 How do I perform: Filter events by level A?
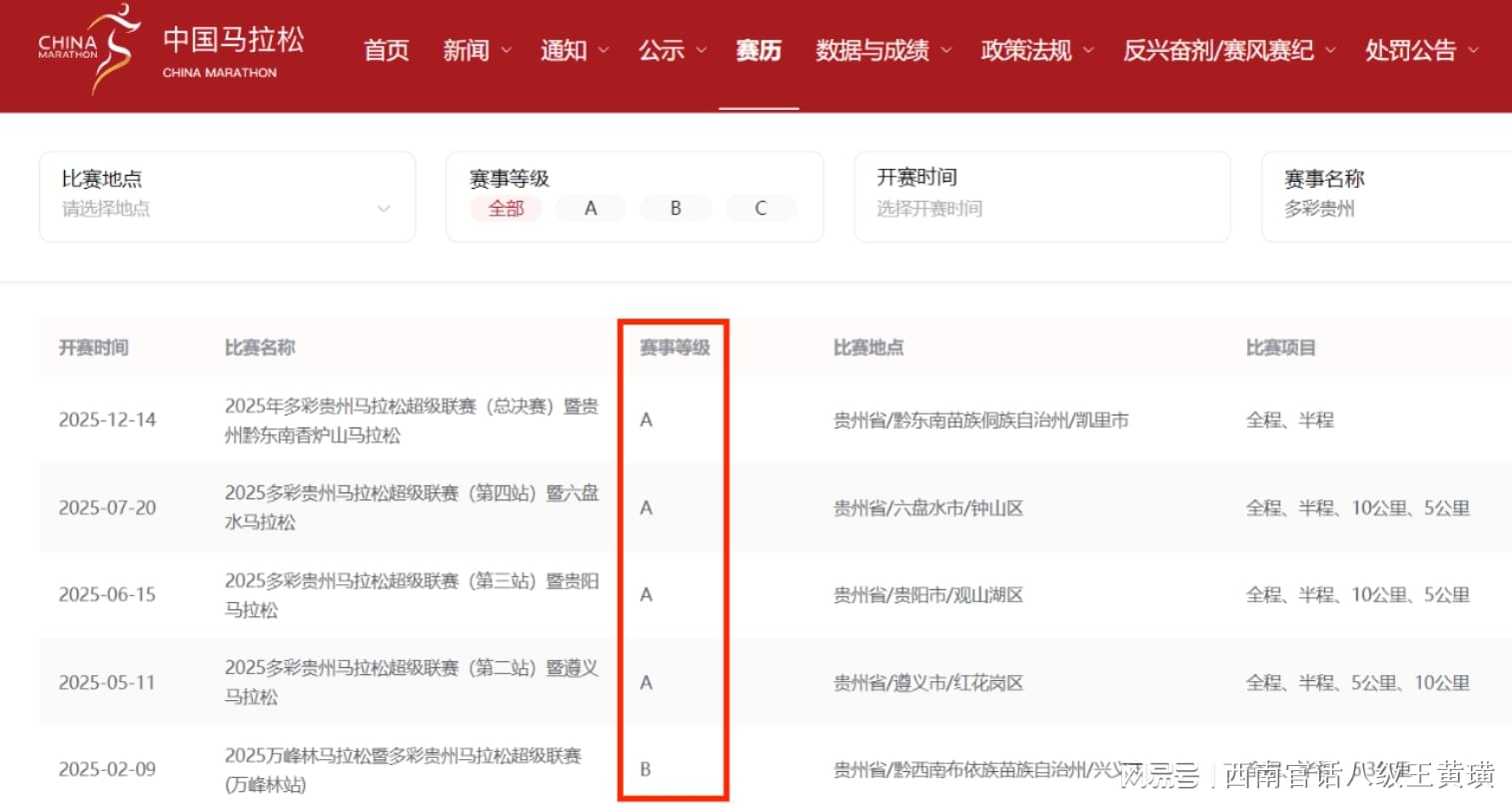tap(591, 209)
